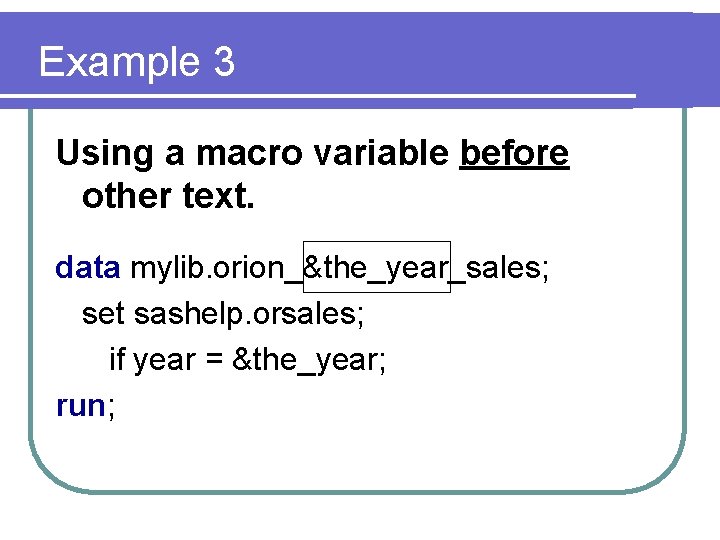Click the underlined word "before"

pyautogui.click(x=514, y=154)
